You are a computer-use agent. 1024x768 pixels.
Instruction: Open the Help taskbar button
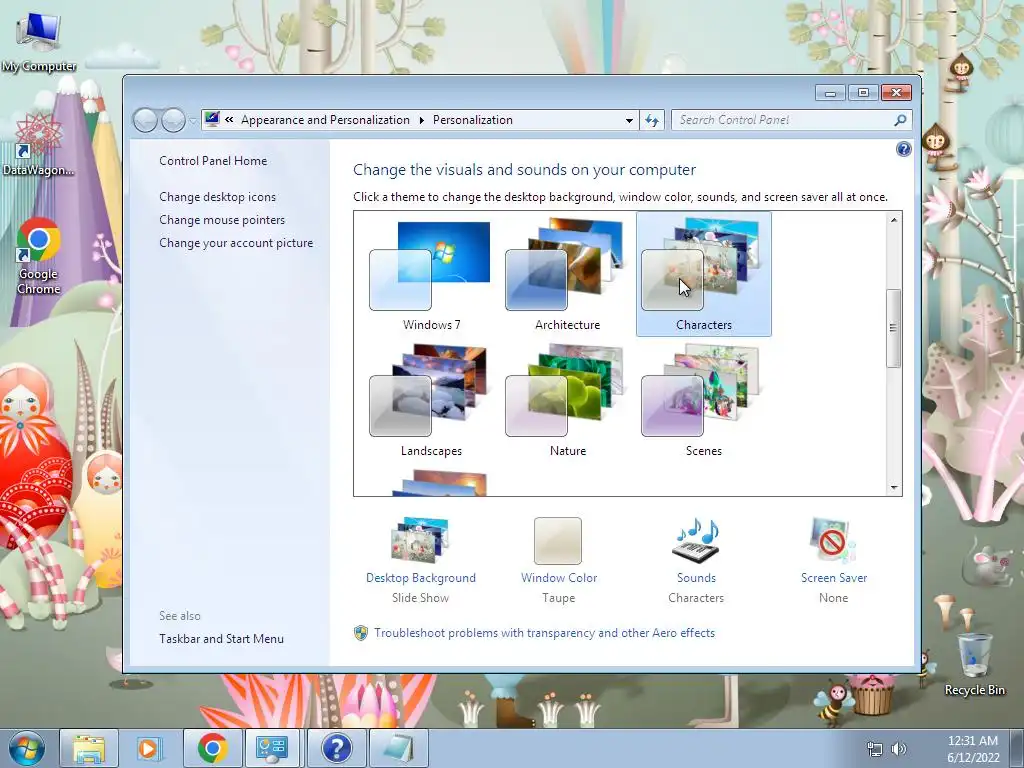pyautogui.click(x=336, y=748)
